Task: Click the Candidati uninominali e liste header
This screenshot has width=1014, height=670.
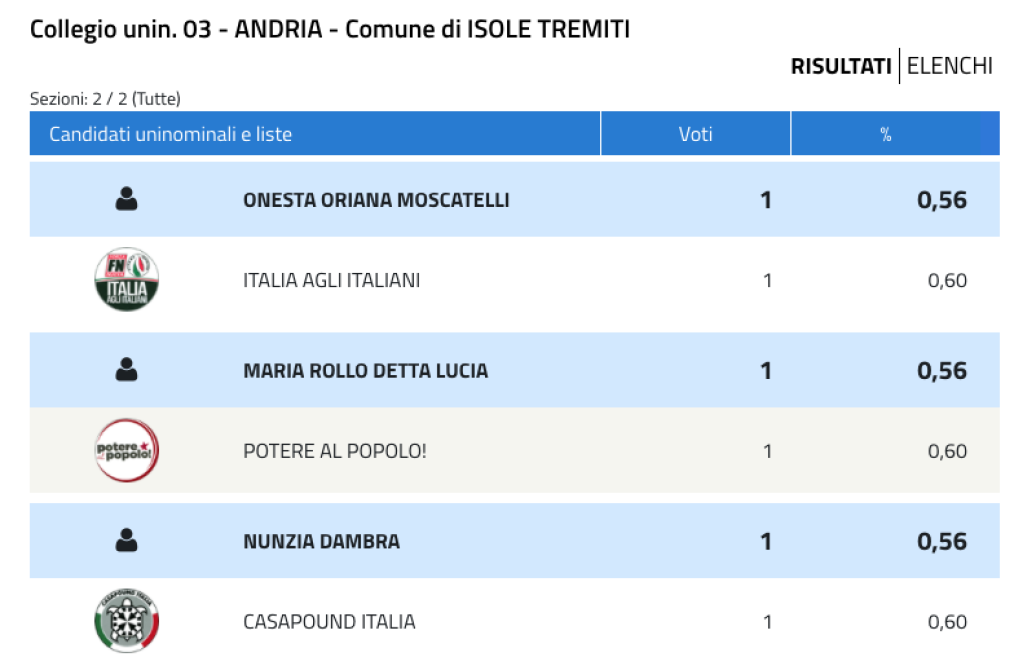Action: point(315,134)
